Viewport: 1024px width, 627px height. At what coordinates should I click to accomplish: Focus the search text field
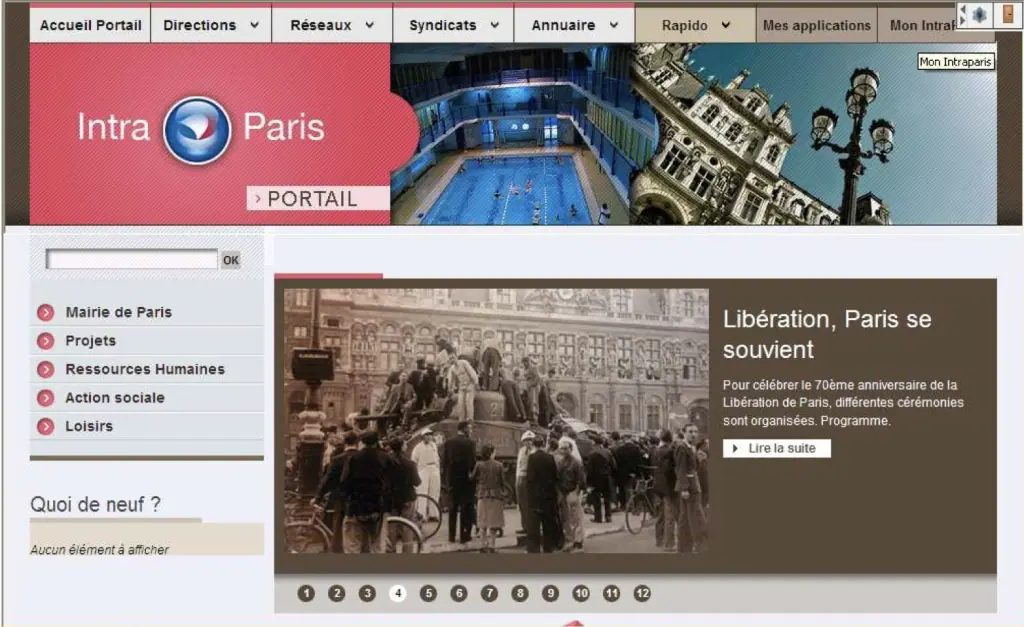(x=132, y=260)
